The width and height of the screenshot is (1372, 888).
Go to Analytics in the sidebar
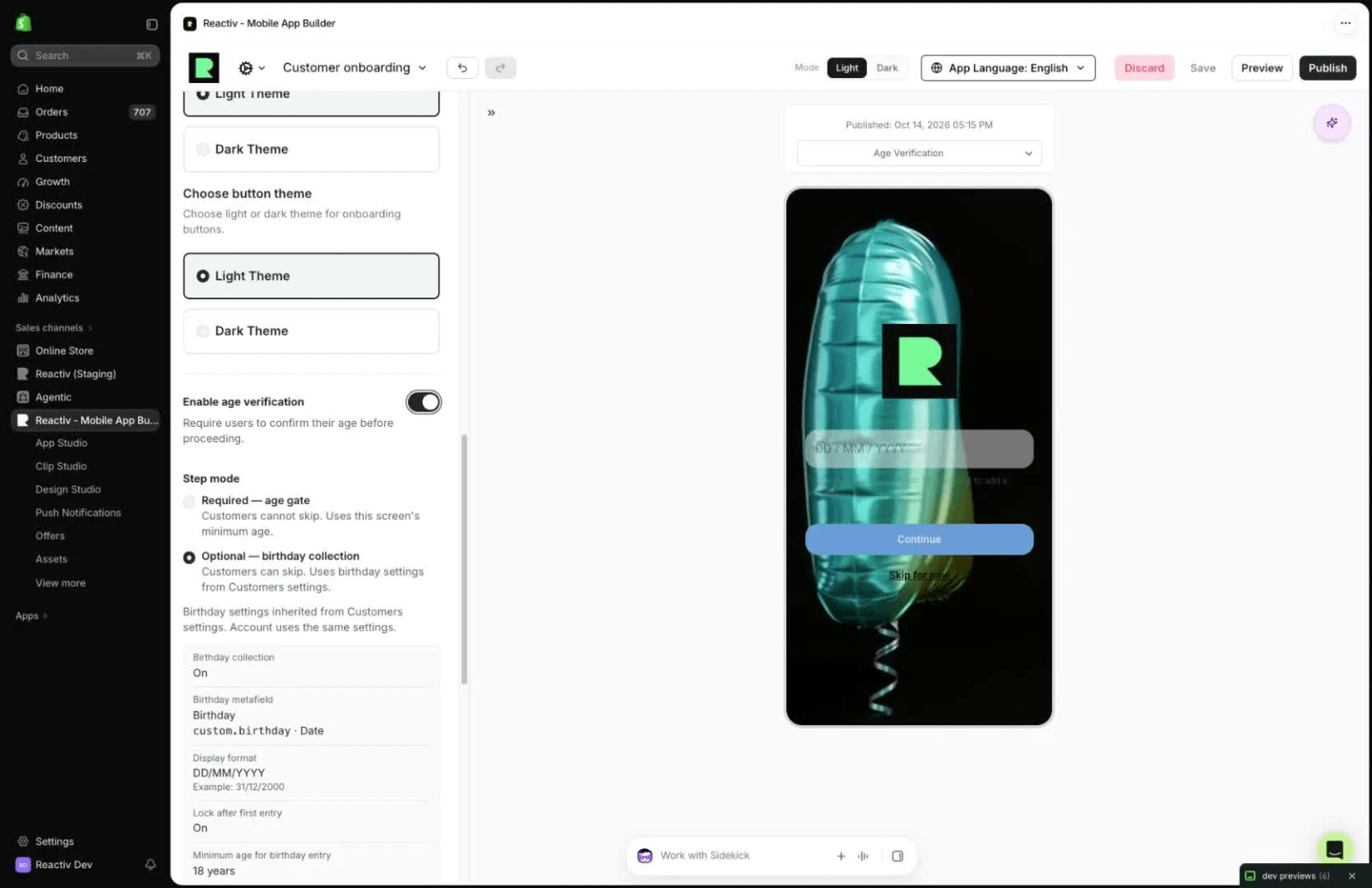click(85, 297)
